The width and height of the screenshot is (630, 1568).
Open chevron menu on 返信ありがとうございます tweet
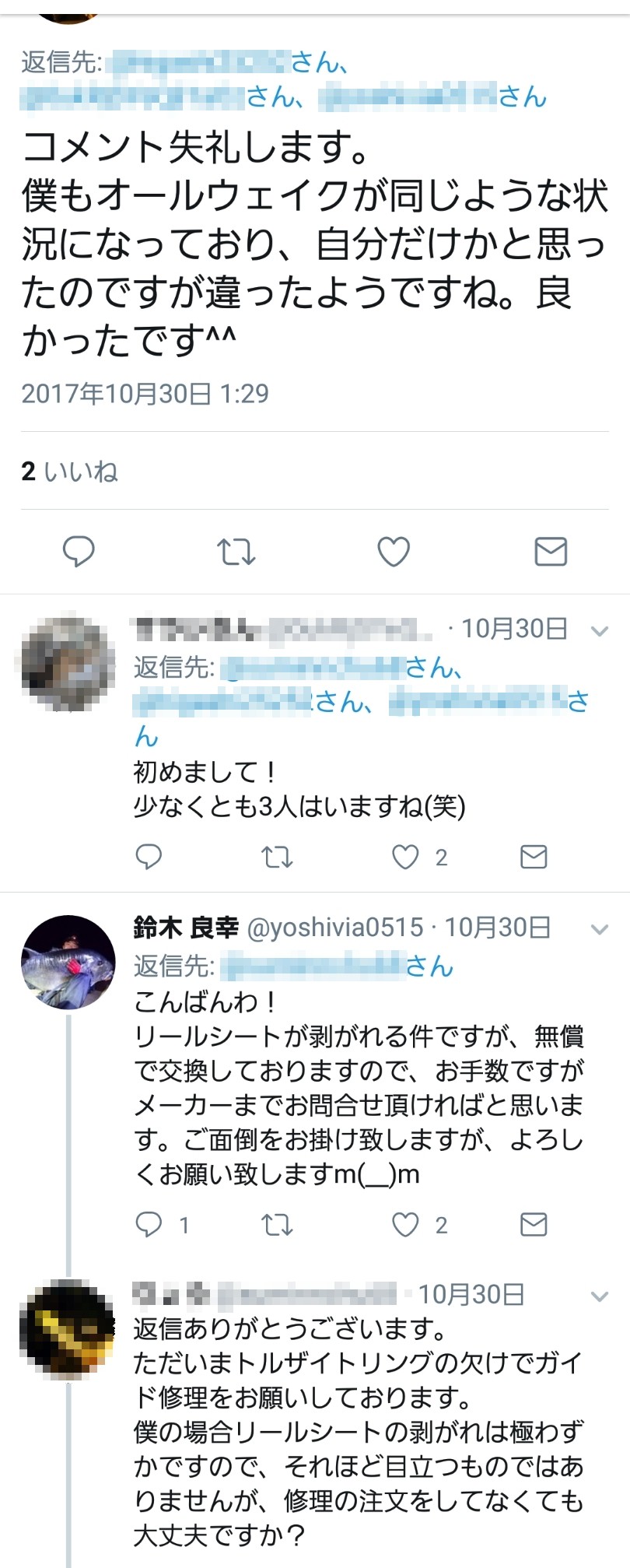(600, 1296)
